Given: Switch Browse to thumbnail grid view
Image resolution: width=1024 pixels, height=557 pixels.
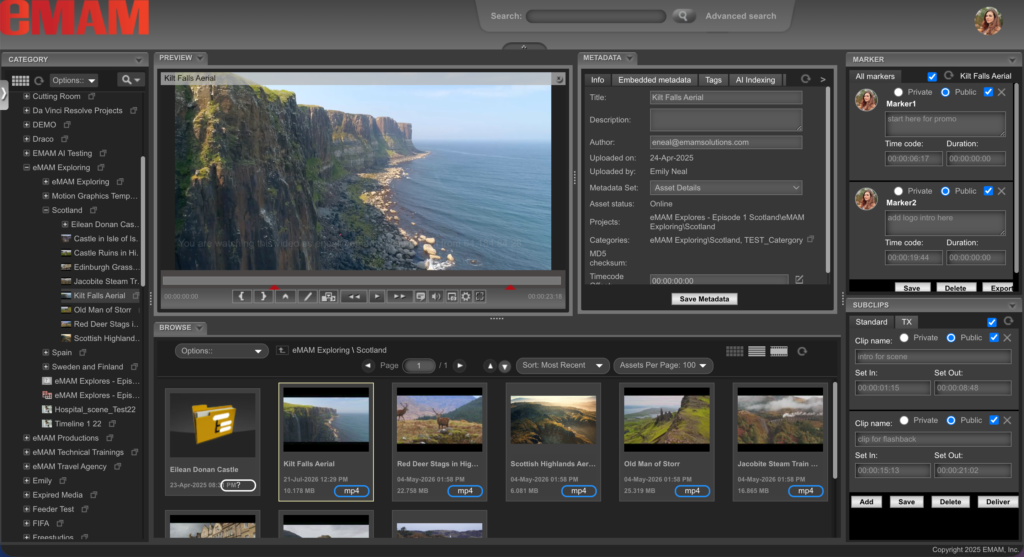Looking at the screenshot, I should pos(735,351).
